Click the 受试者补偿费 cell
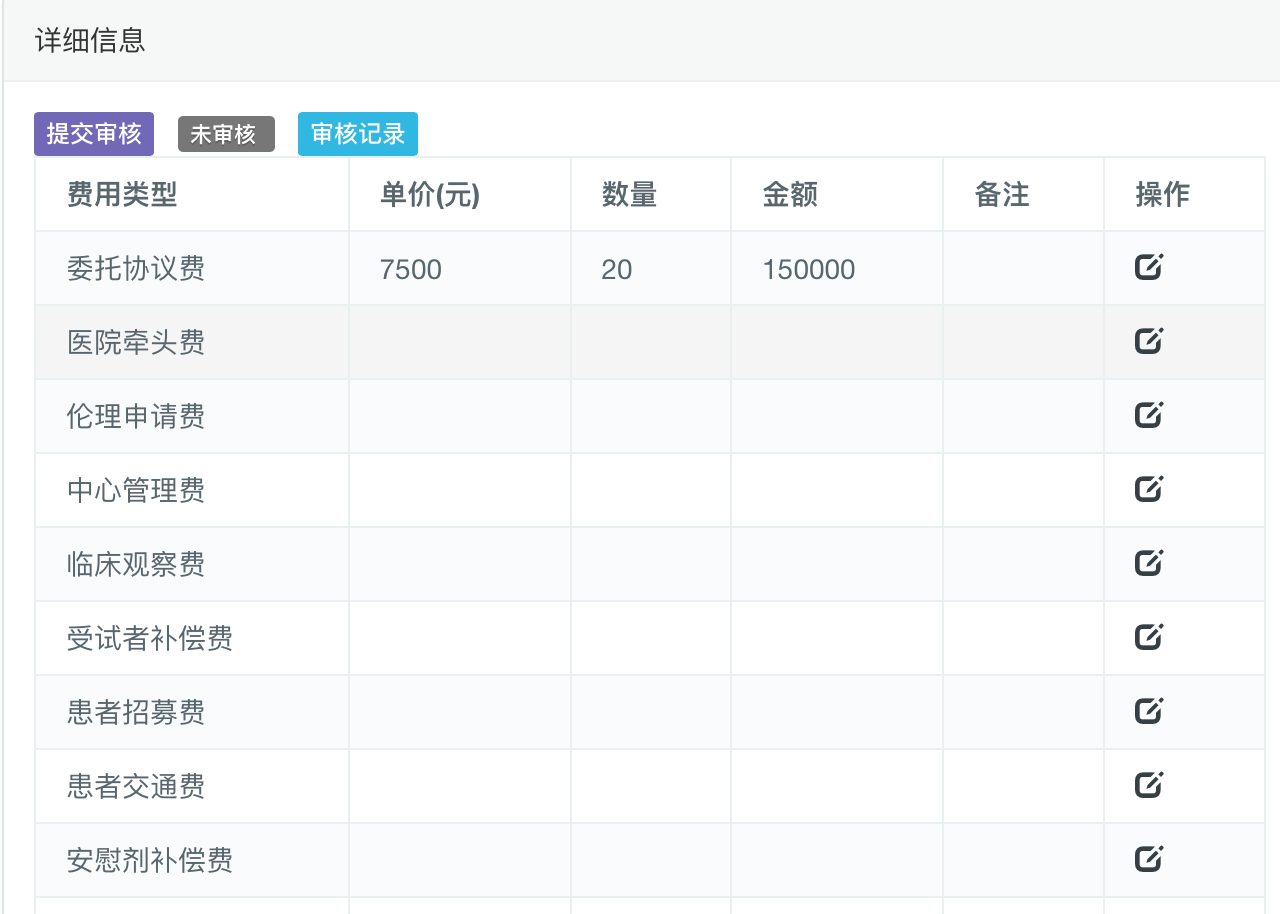1280x914 pixels. point(192,638)
